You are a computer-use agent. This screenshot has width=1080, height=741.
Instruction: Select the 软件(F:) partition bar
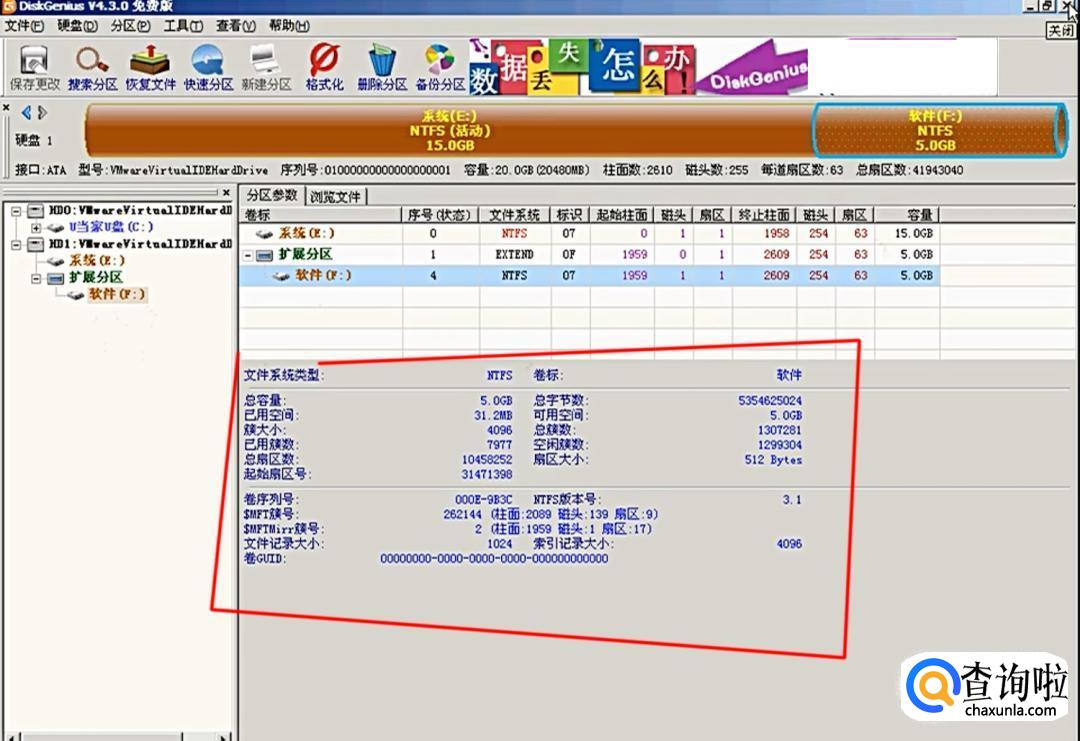[x=939, y=131]
